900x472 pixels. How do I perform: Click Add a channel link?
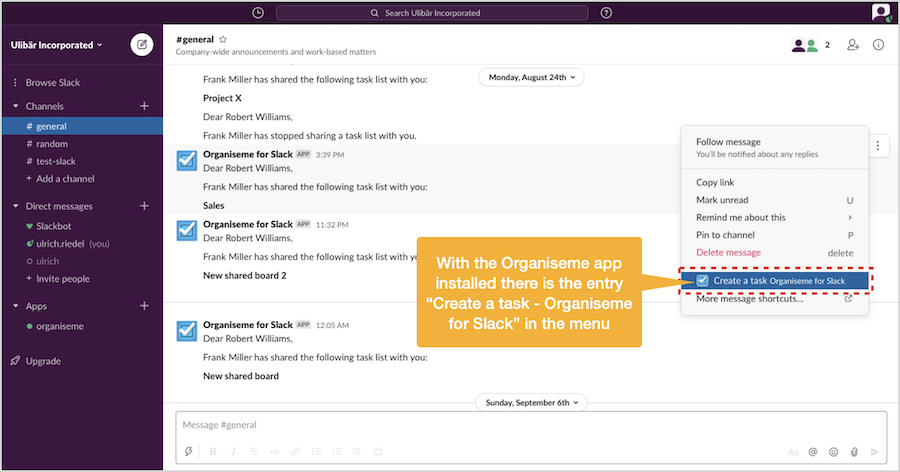tap(60, 179)
